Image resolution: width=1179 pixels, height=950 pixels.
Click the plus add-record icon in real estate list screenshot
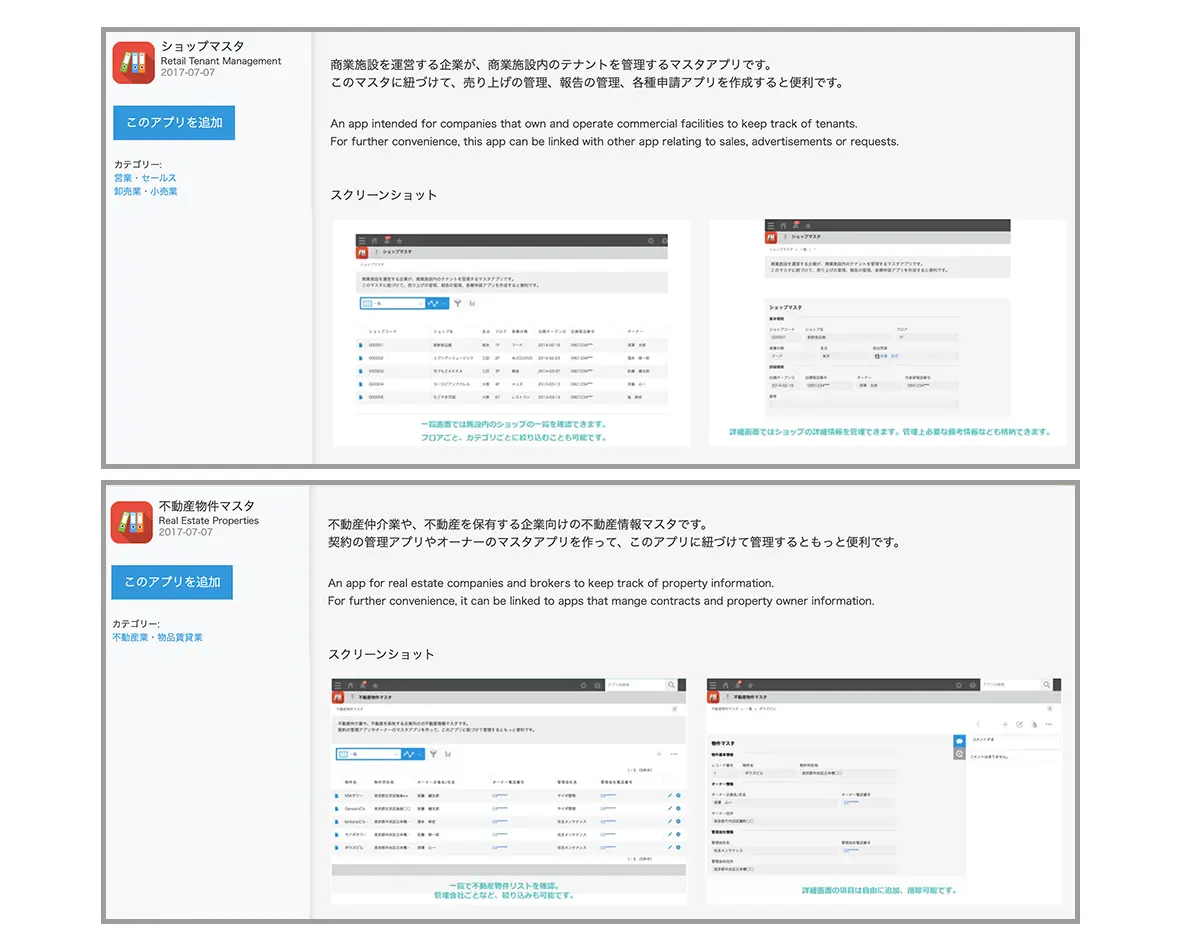click(x=659, y=754)
